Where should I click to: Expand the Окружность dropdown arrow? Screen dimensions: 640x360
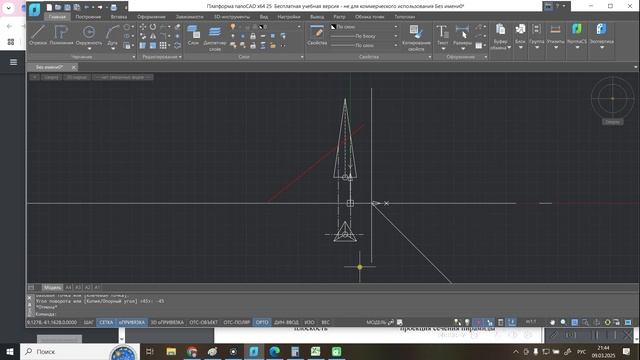[89, 49]
